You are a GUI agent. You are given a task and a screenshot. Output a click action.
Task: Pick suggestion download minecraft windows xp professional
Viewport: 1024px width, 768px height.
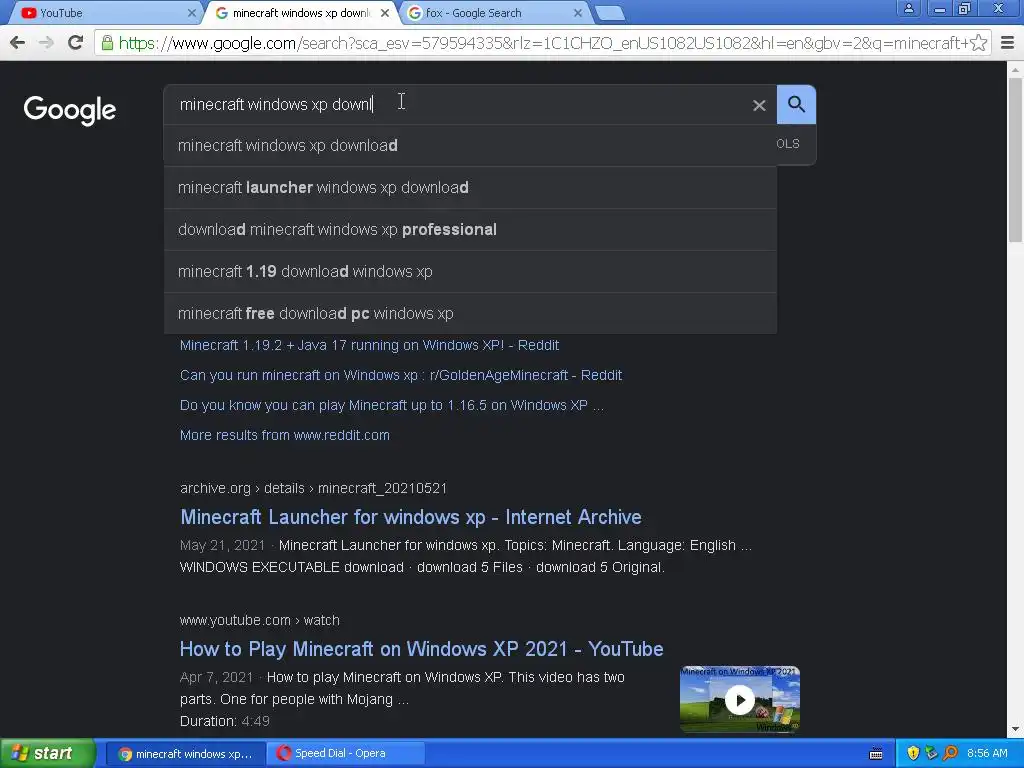tap(470, 229)
